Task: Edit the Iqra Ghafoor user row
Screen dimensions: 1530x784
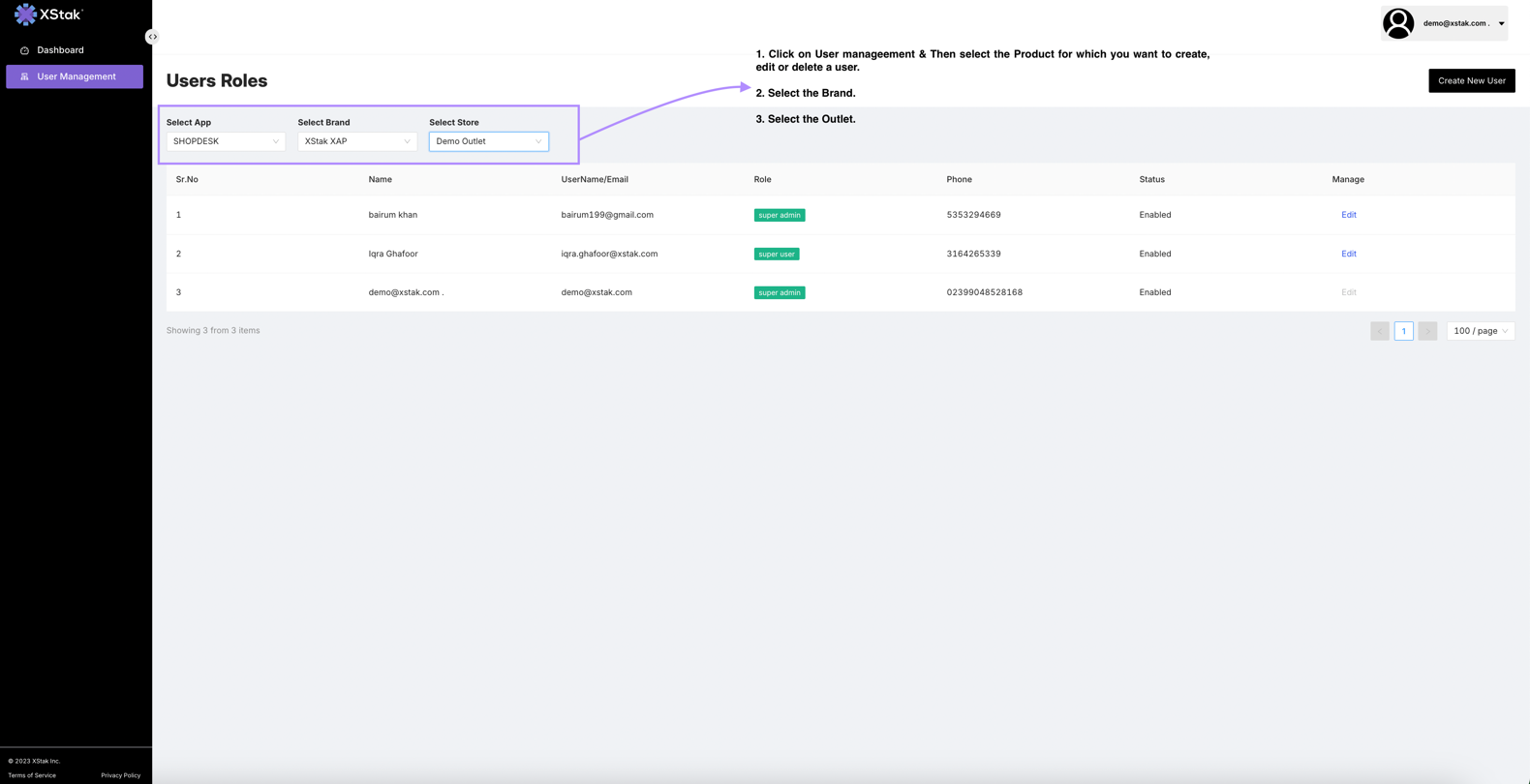Action: [x=1348, y=254]
